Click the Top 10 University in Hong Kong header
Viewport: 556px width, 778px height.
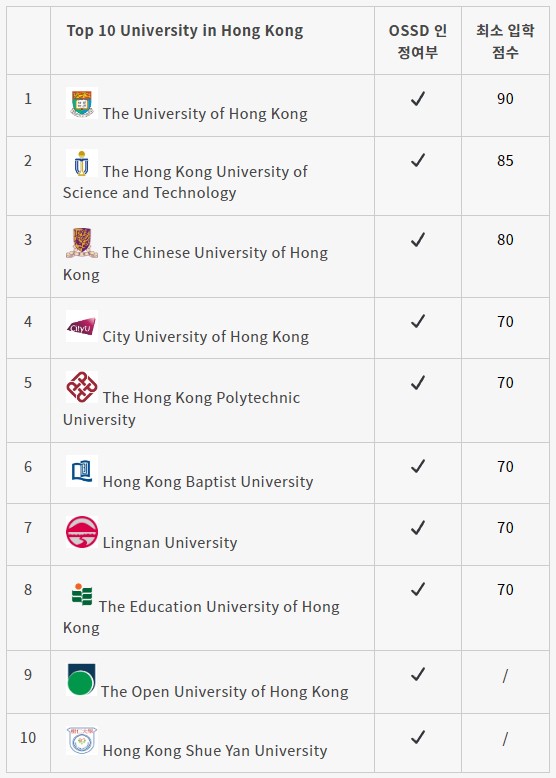point(185,31)
